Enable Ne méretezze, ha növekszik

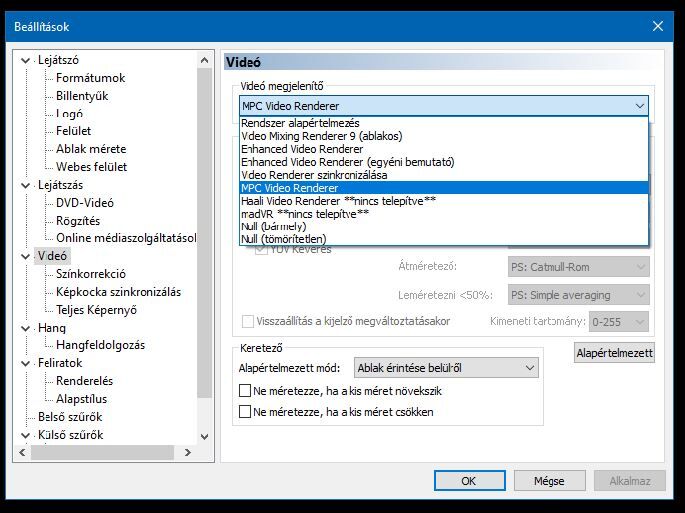point(245,391)
